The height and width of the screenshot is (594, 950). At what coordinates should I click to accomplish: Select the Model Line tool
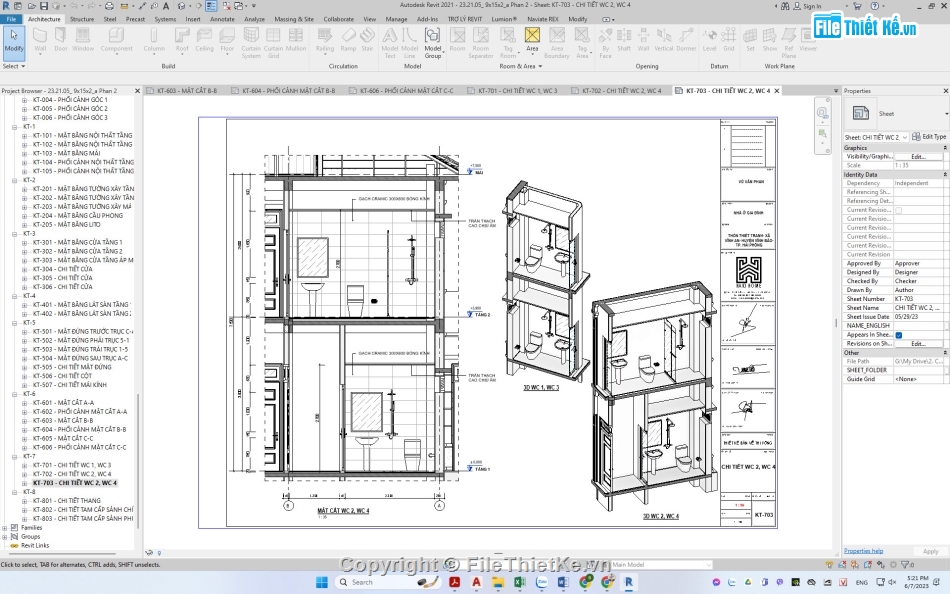coord(410,43)
